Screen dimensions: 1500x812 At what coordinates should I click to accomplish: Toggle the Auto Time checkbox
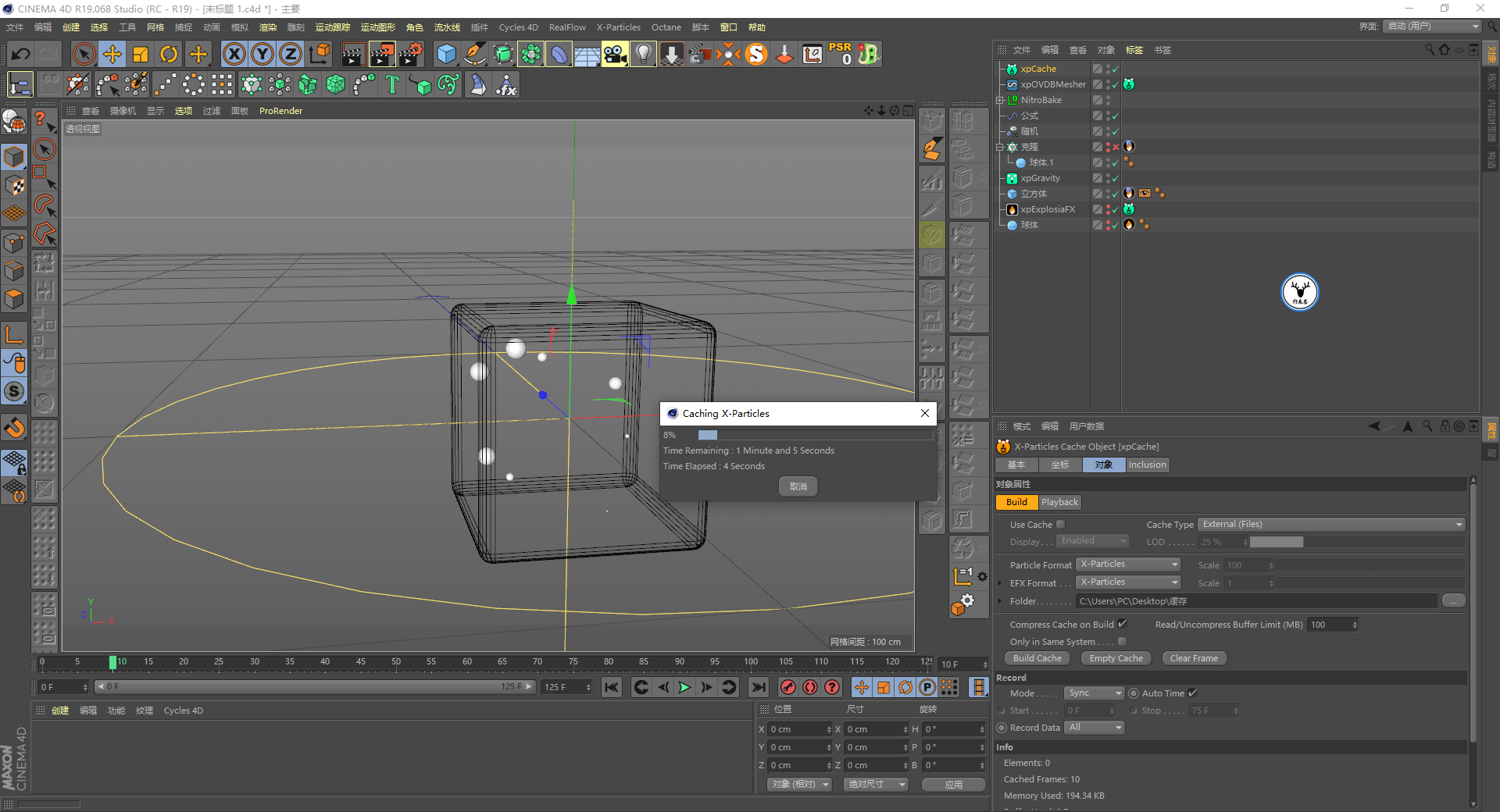click(1193, 693)
